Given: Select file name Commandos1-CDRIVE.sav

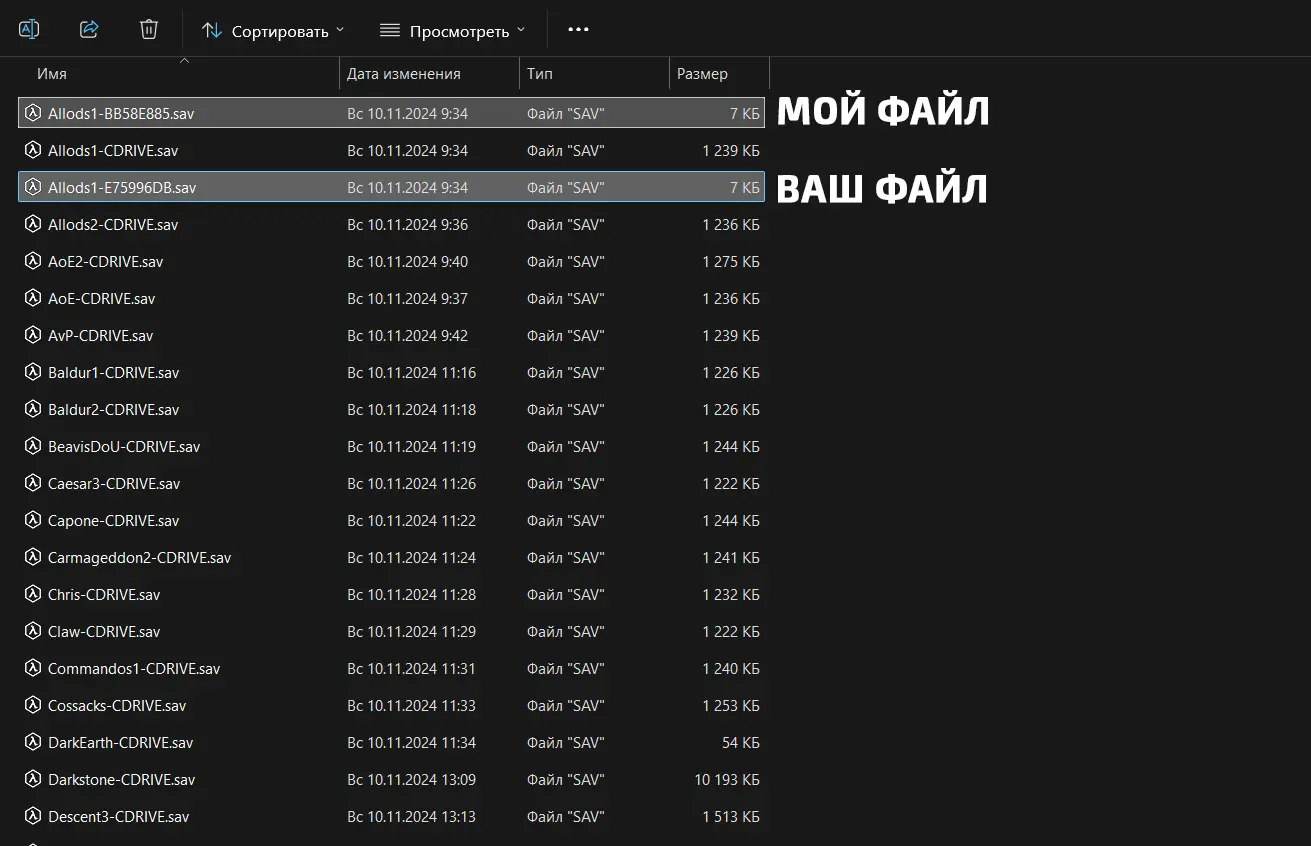Looking at the screenshot, I should click(134, 669).
